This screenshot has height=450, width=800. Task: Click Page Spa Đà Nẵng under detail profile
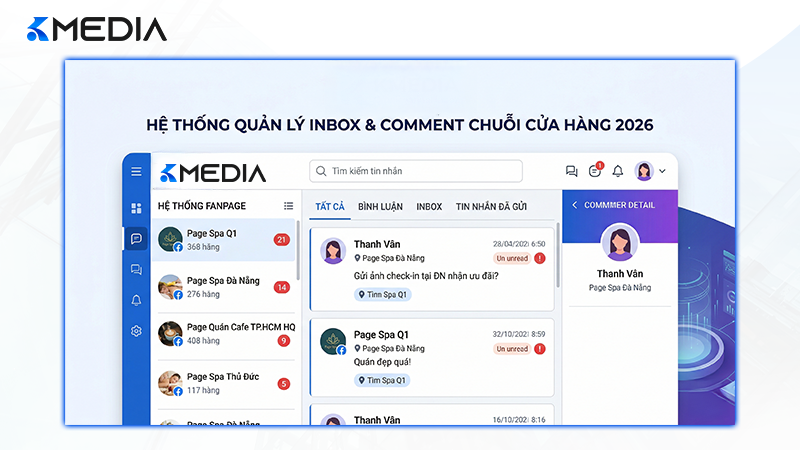[620, 288]
